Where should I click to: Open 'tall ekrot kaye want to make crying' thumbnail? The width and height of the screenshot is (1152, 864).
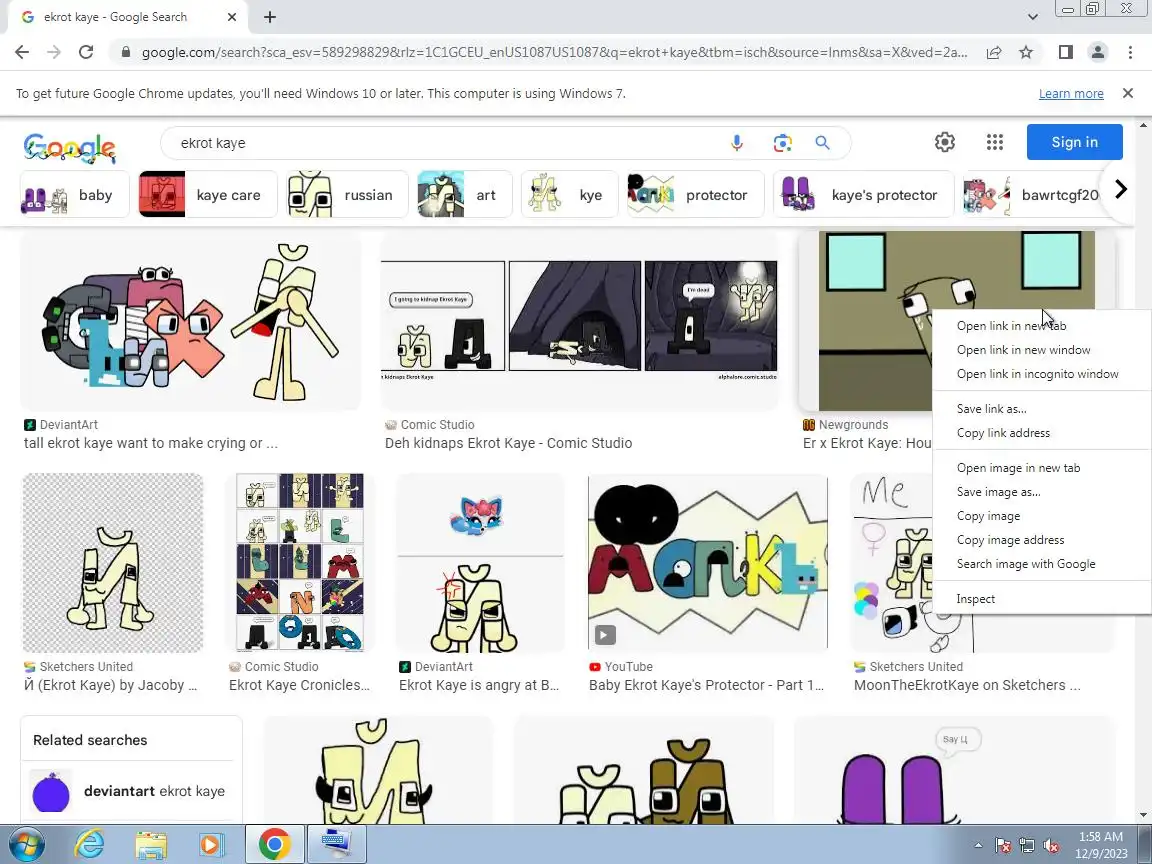(191, 321)
